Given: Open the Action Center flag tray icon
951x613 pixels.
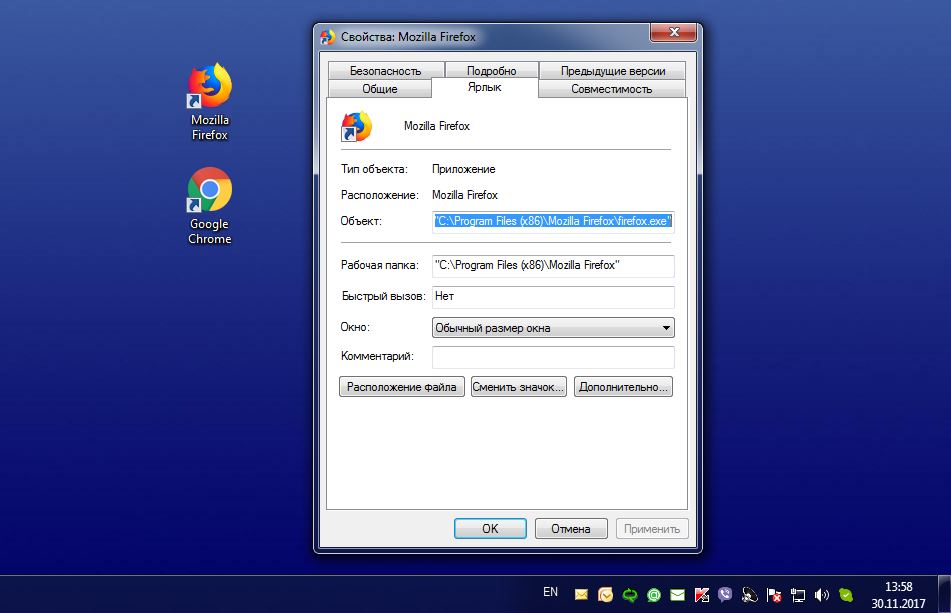Looking at the screenshot, I should coord(774,595).
